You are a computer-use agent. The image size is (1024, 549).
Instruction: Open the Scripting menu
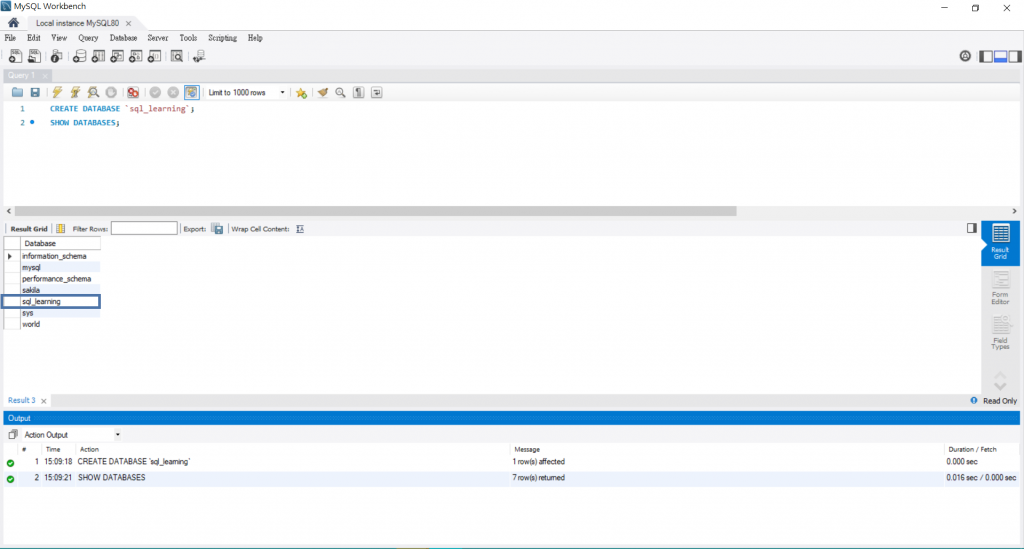pos(223,38)
